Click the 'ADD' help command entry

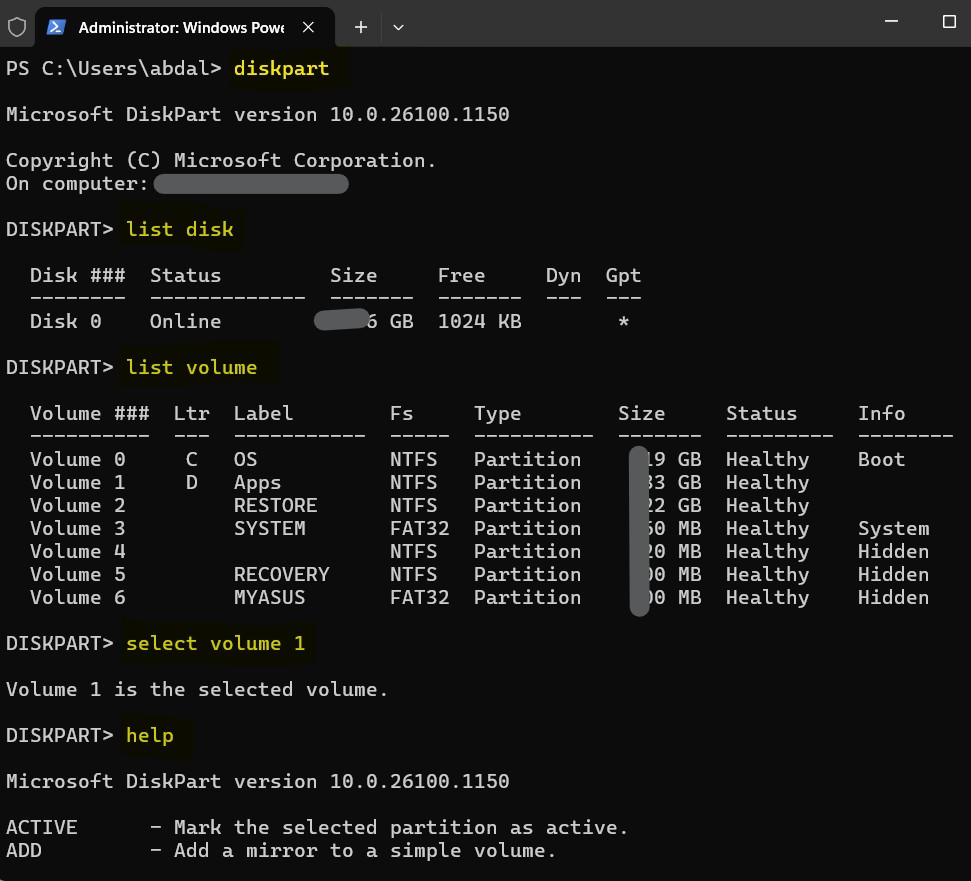24,850
